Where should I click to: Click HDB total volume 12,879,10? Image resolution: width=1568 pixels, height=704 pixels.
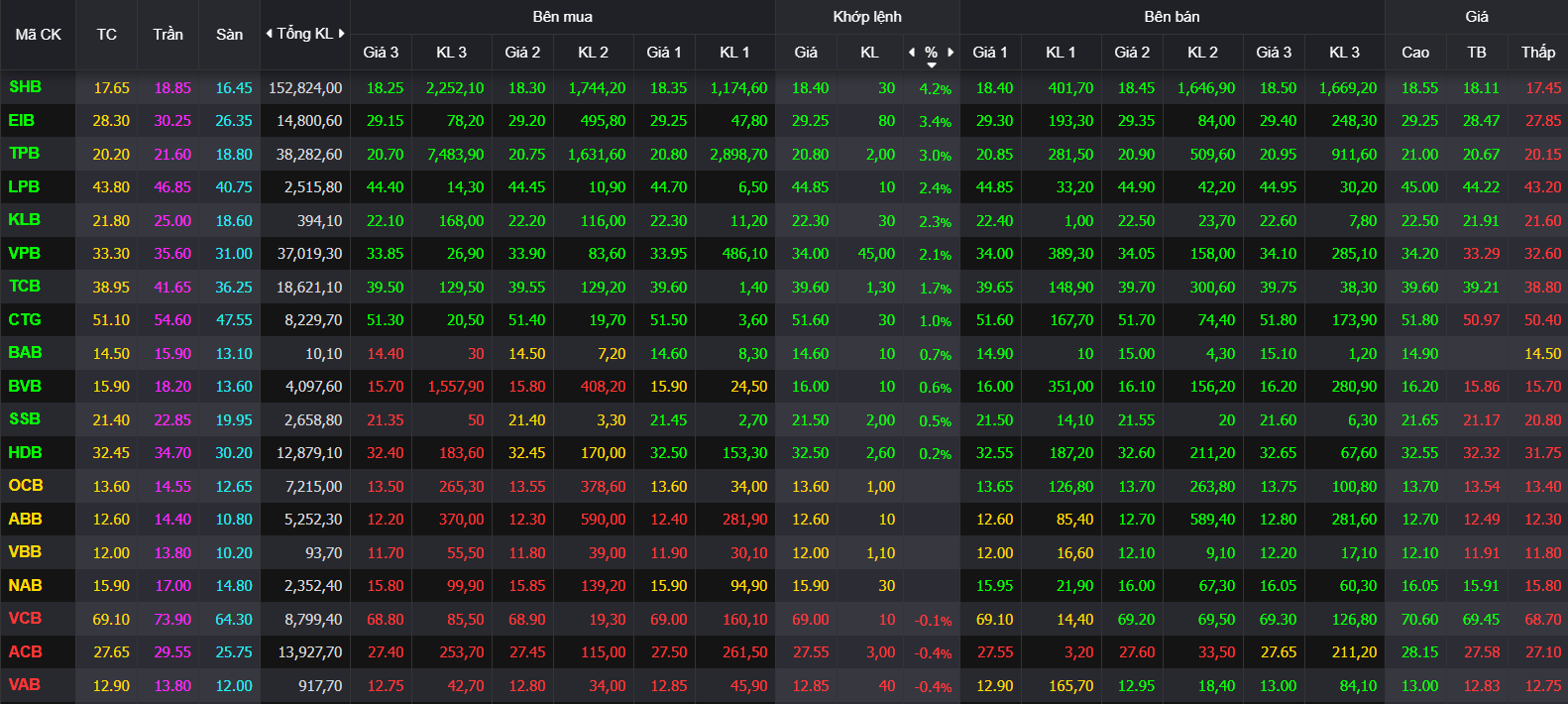[309, 453]
